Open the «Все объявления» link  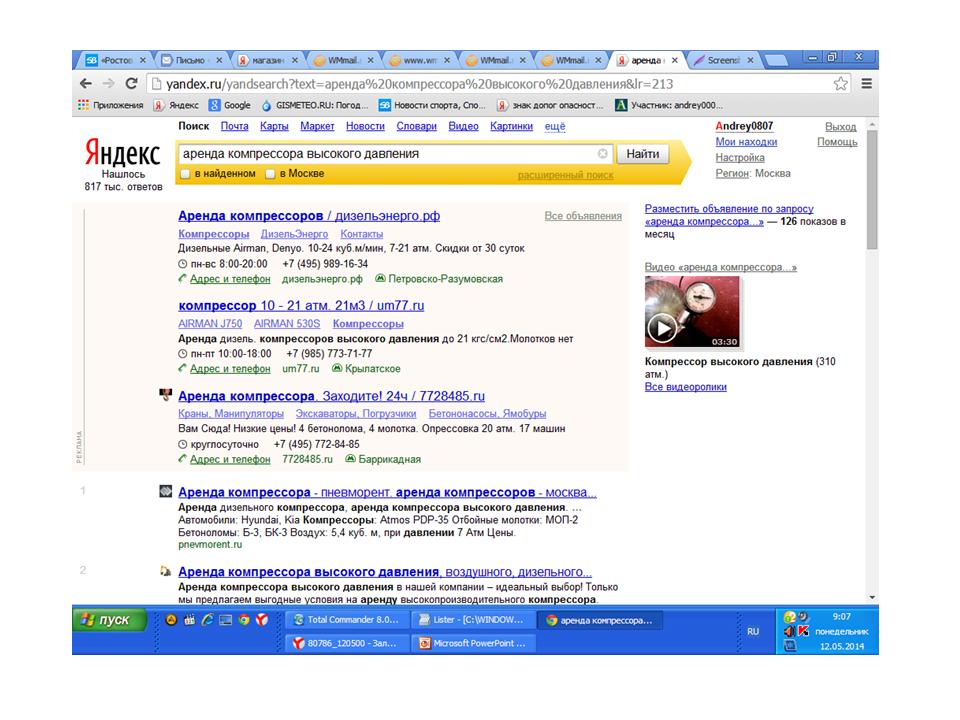[x=583, y=216]
